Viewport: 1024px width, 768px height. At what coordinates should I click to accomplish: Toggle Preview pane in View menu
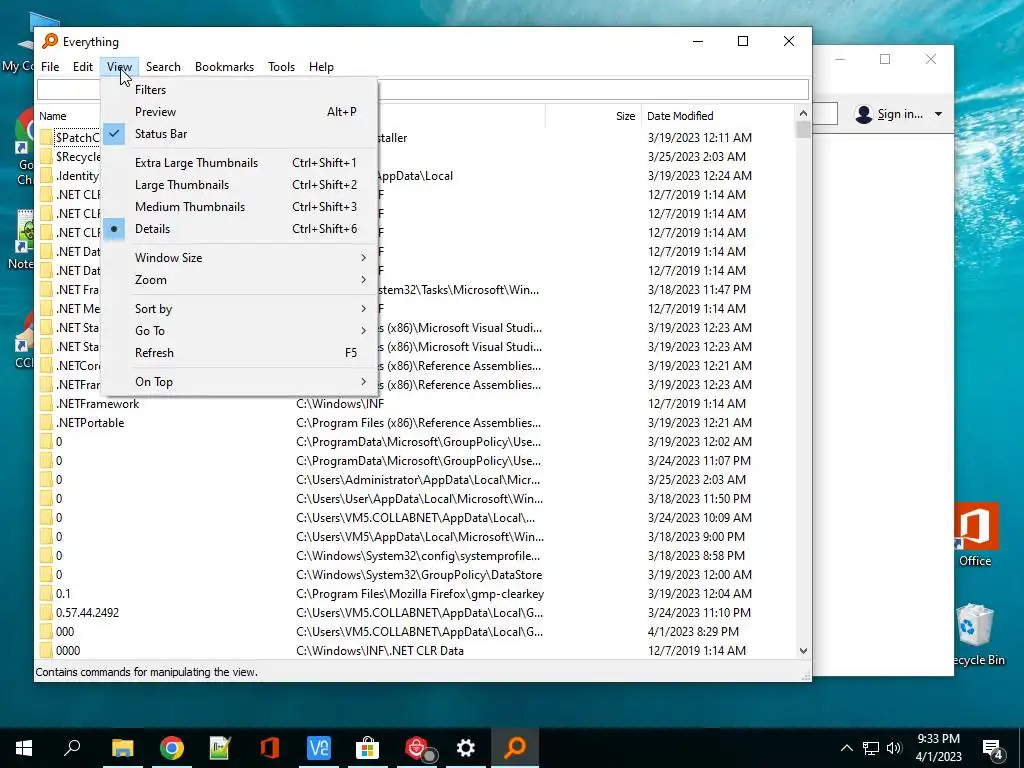[239, 112]
